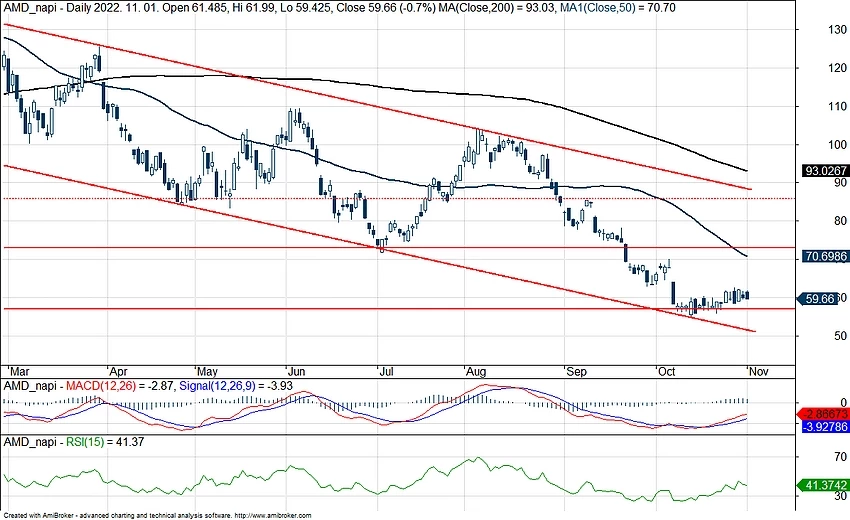This screenshot has height=520, width=850.
Task: Click the May label on the time axis
Action: click(207, 371)
